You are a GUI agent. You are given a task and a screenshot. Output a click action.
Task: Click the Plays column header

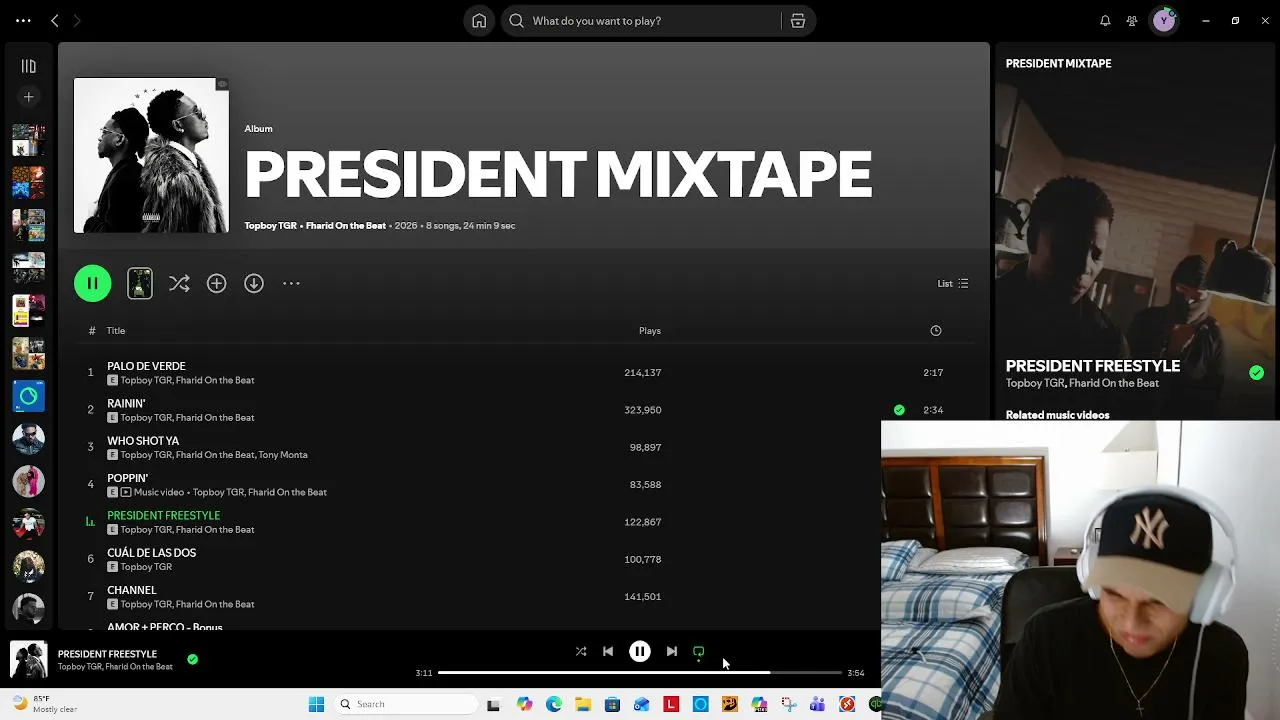tap(650, 331)
